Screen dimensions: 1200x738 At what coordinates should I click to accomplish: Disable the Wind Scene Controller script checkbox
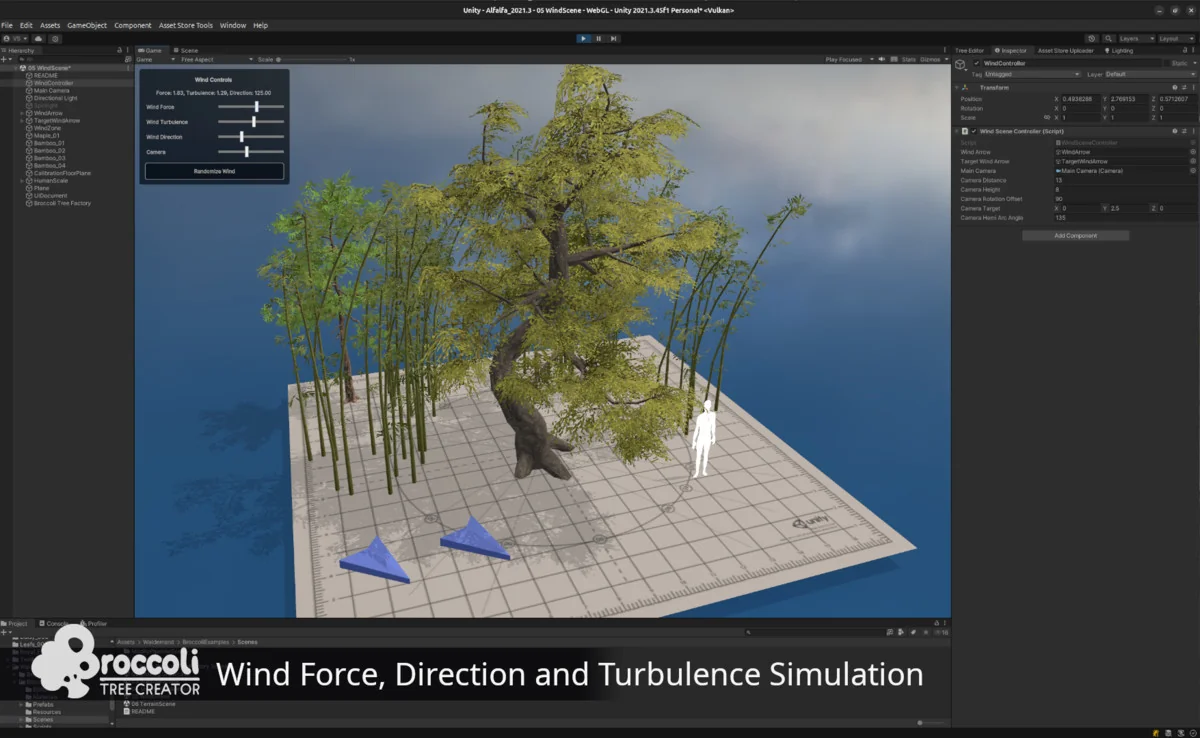[x=975, y=131]
